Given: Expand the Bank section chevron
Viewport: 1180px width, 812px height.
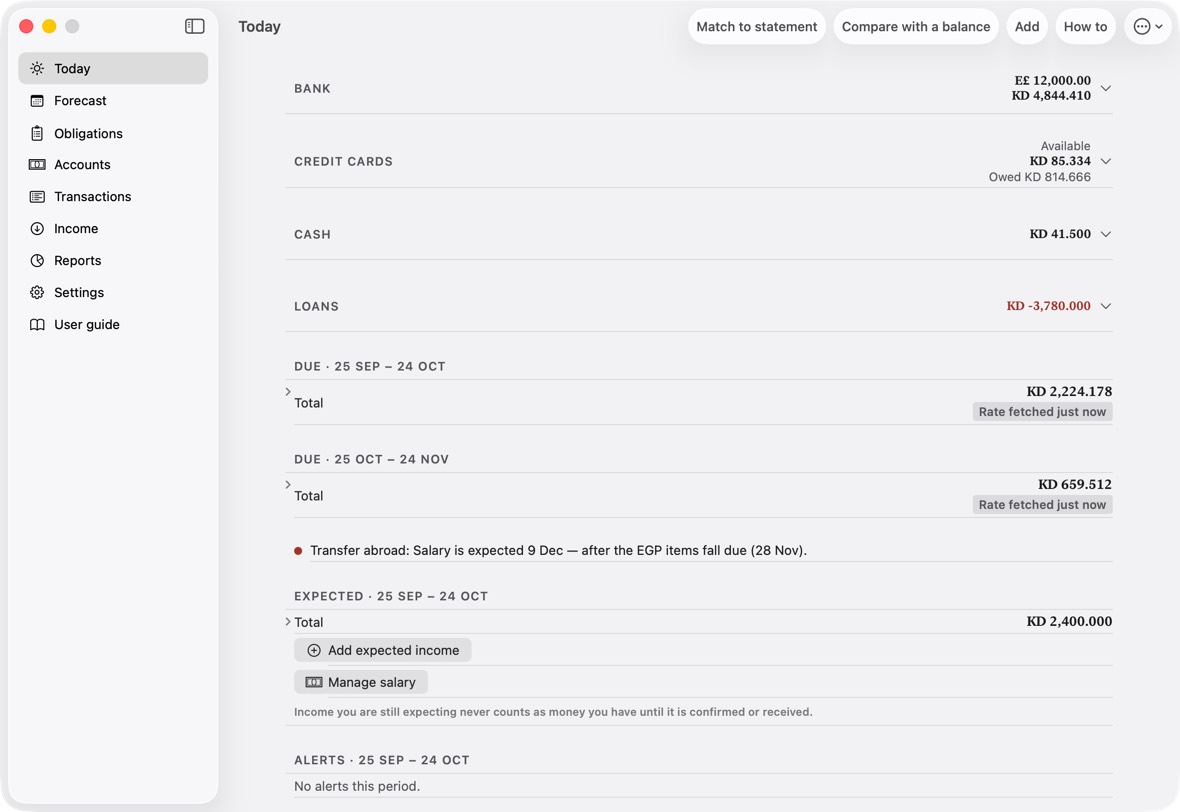Looking at the screenshot, I should click(1105, 88).
